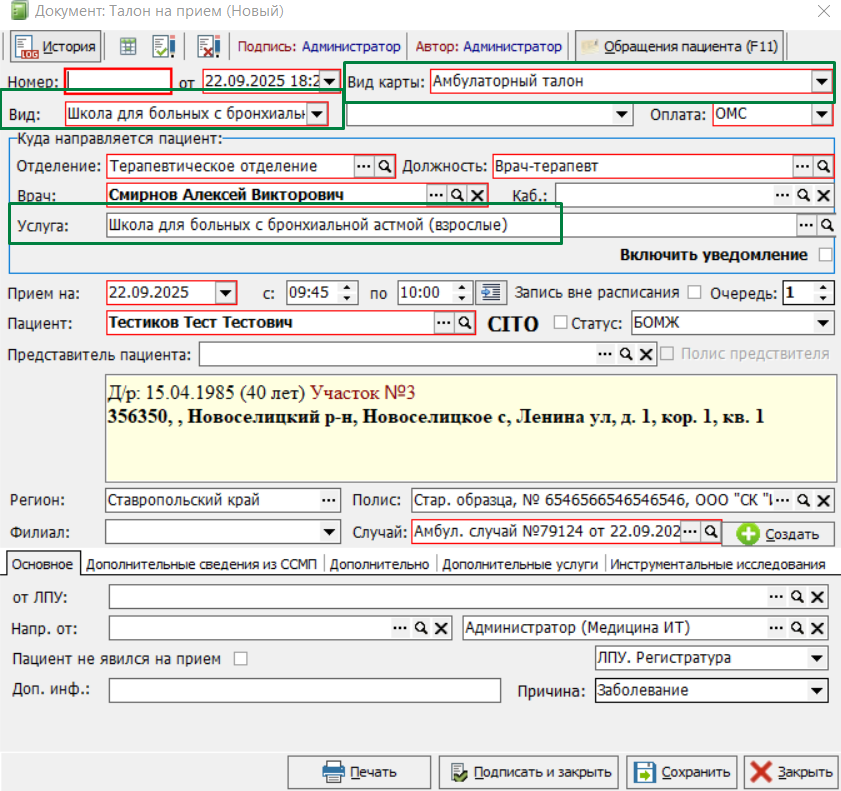This screenshot has width=841, height=791.
Task: Adjust the start time 09:45 spinner
Action: coord(347,293)
